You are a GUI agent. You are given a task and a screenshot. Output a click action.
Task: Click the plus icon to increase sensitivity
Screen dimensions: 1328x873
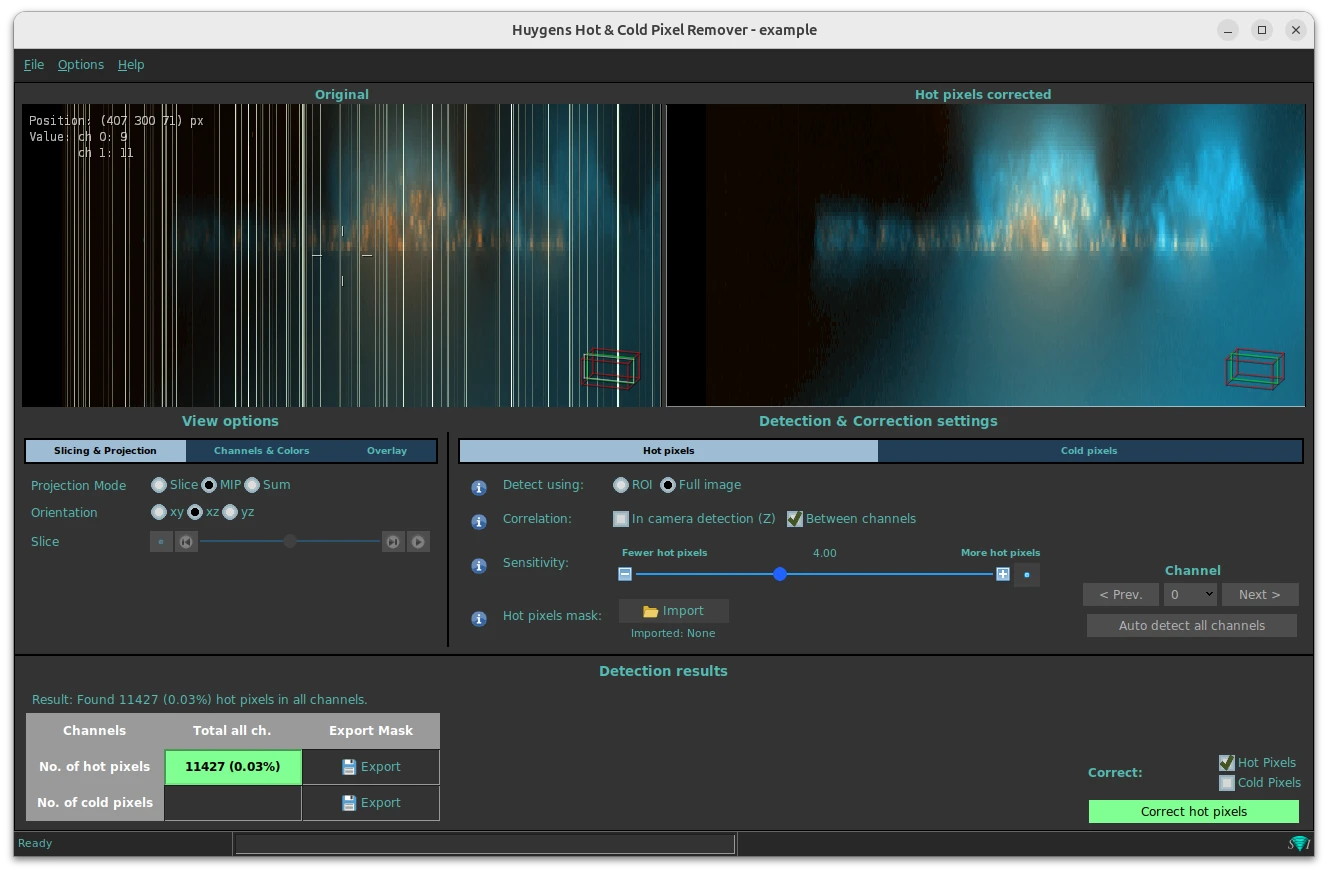click(x=1002, y=574)
